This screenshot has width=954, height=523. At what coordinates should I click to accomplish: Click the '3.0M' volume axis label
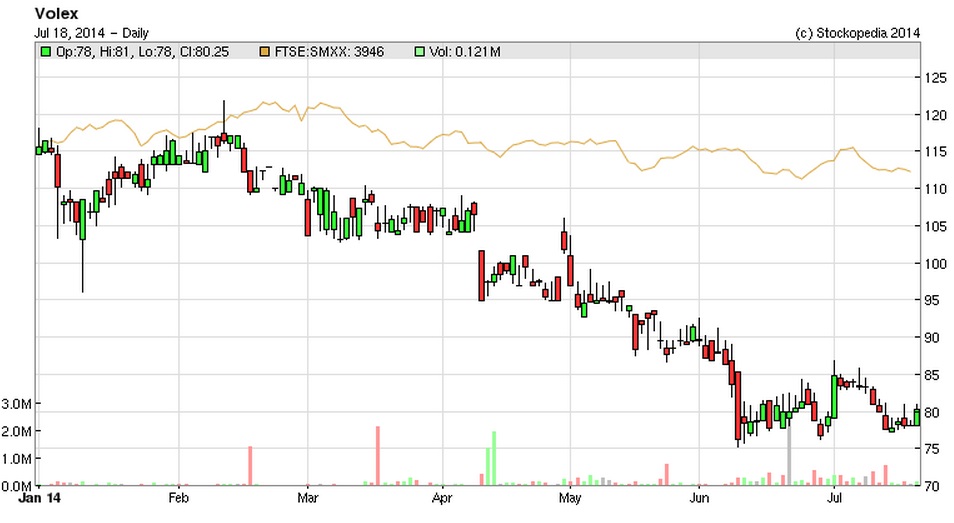pyautogui.click(x=17, y=404)
